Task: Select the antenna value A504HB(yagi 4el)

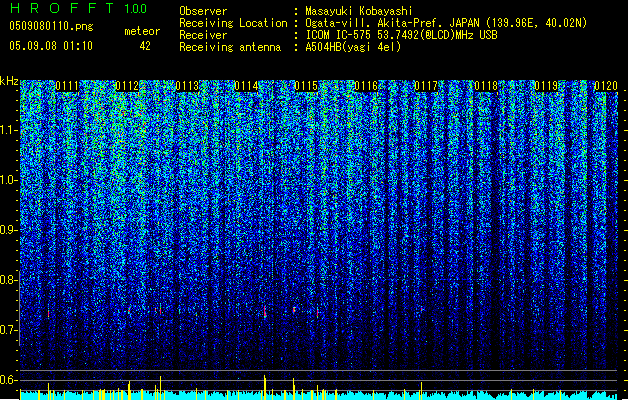Action: click(353, 47)
